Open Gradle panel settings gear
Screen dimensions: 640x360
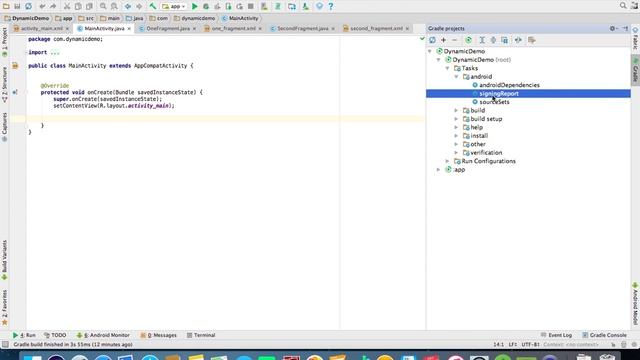click(613, 29)
